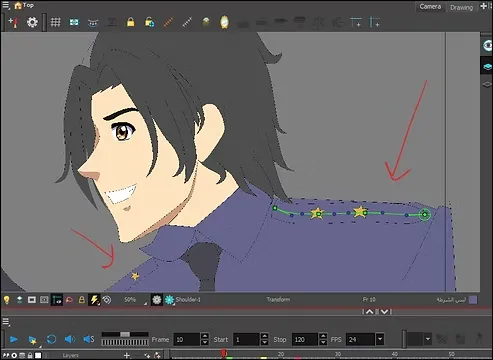Screen dimensions: 493x360
Task: Click the purple color swatch in status bar
Action: pyautogui.click(x=473, y=300)
